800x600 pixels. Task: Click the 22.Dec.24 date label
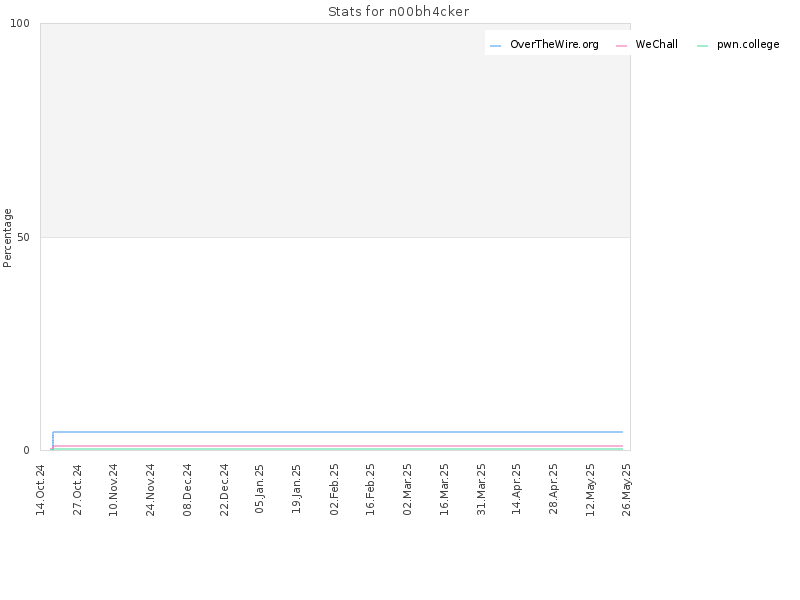click(x=224, y=490)
